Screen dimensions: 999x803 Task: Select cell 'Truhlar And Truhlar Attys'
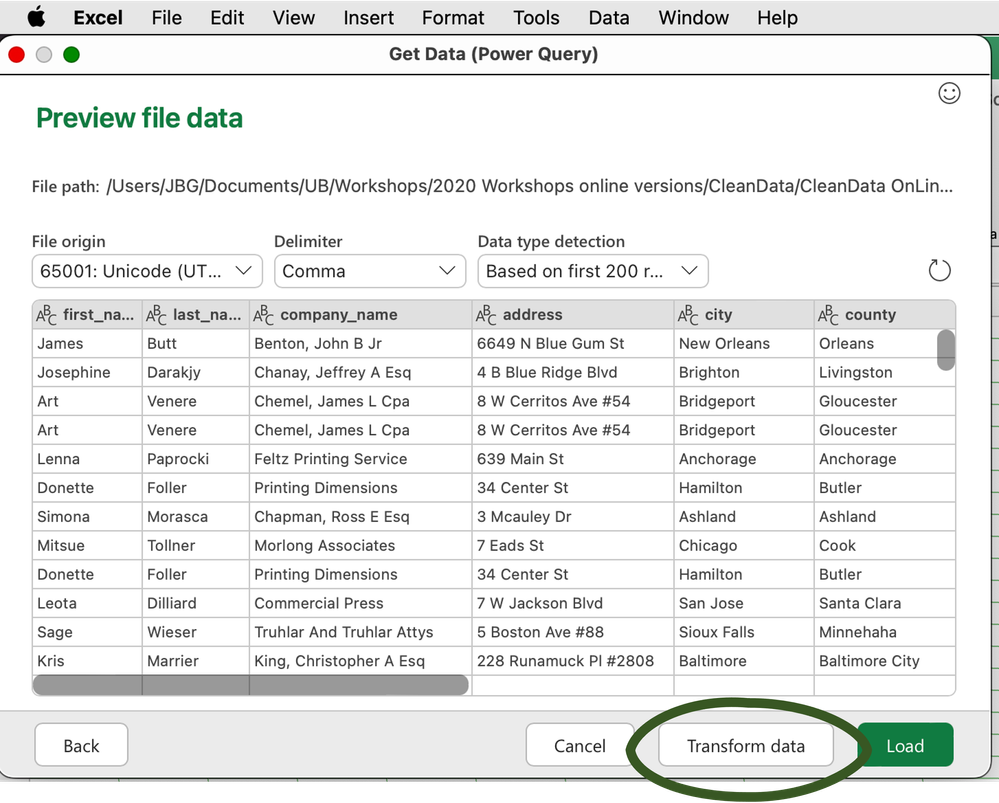tap(361, 632)
